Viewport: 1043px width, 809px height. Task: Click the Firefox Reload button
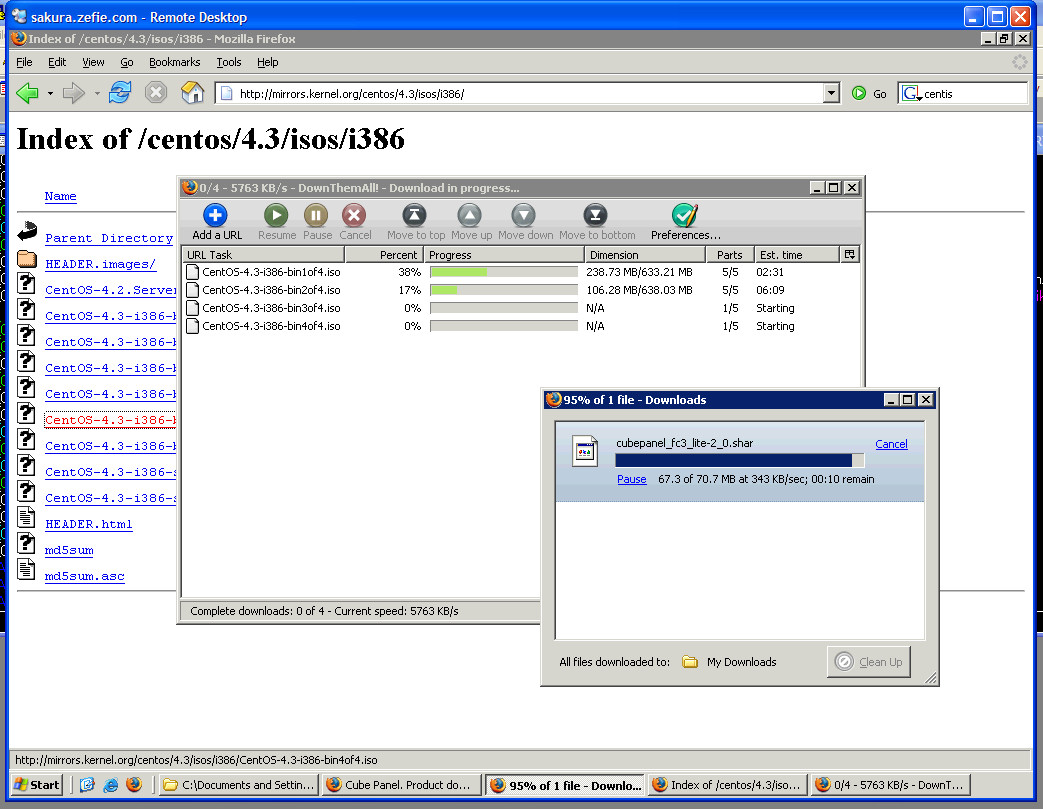120,93
